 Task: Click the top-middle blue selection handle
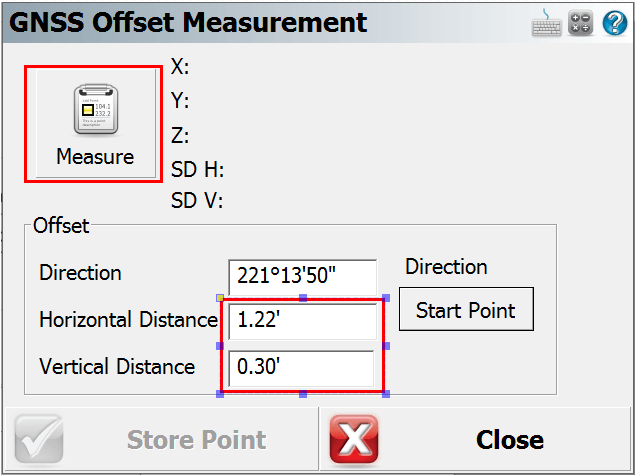point(303,298)
